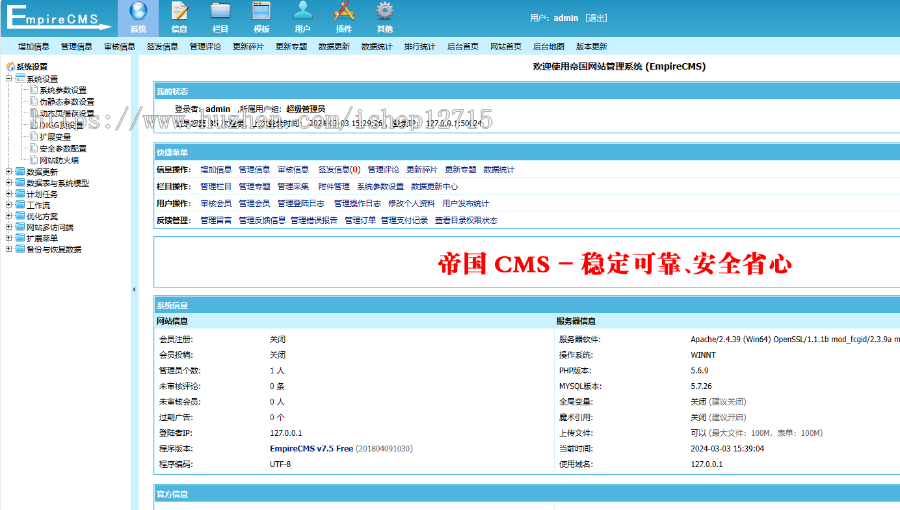
Task: Select 后台首页 in the submenu bar
Action: pyautogui.click(x=463, y=46)
